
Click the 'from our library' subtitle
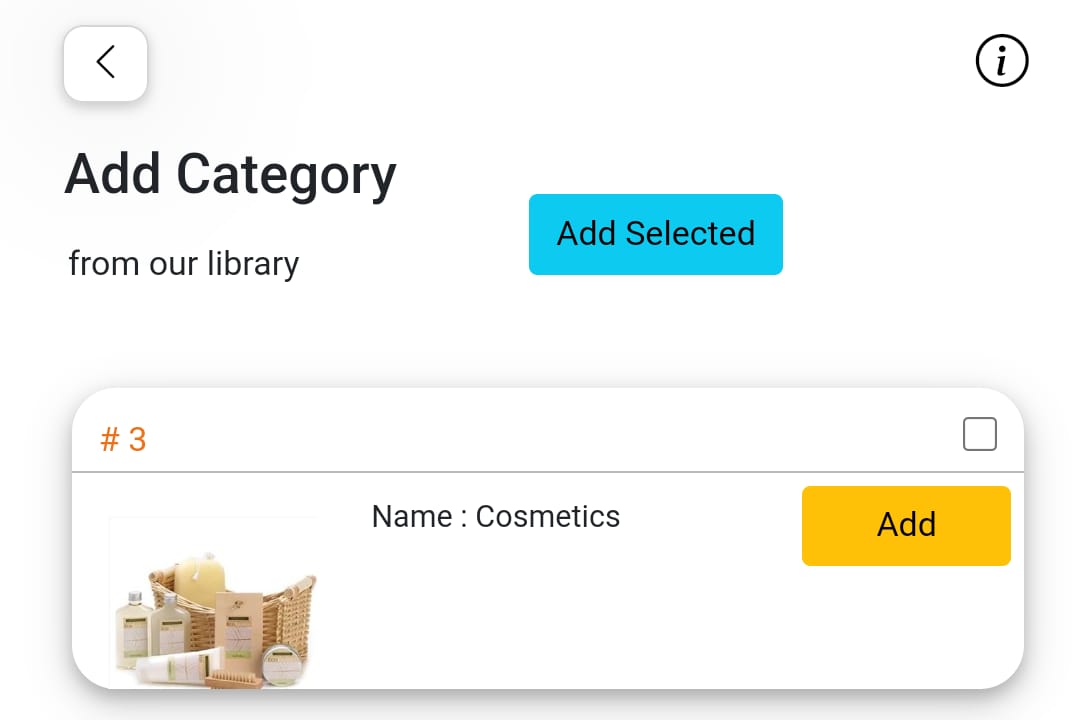(x=184, y=264)
